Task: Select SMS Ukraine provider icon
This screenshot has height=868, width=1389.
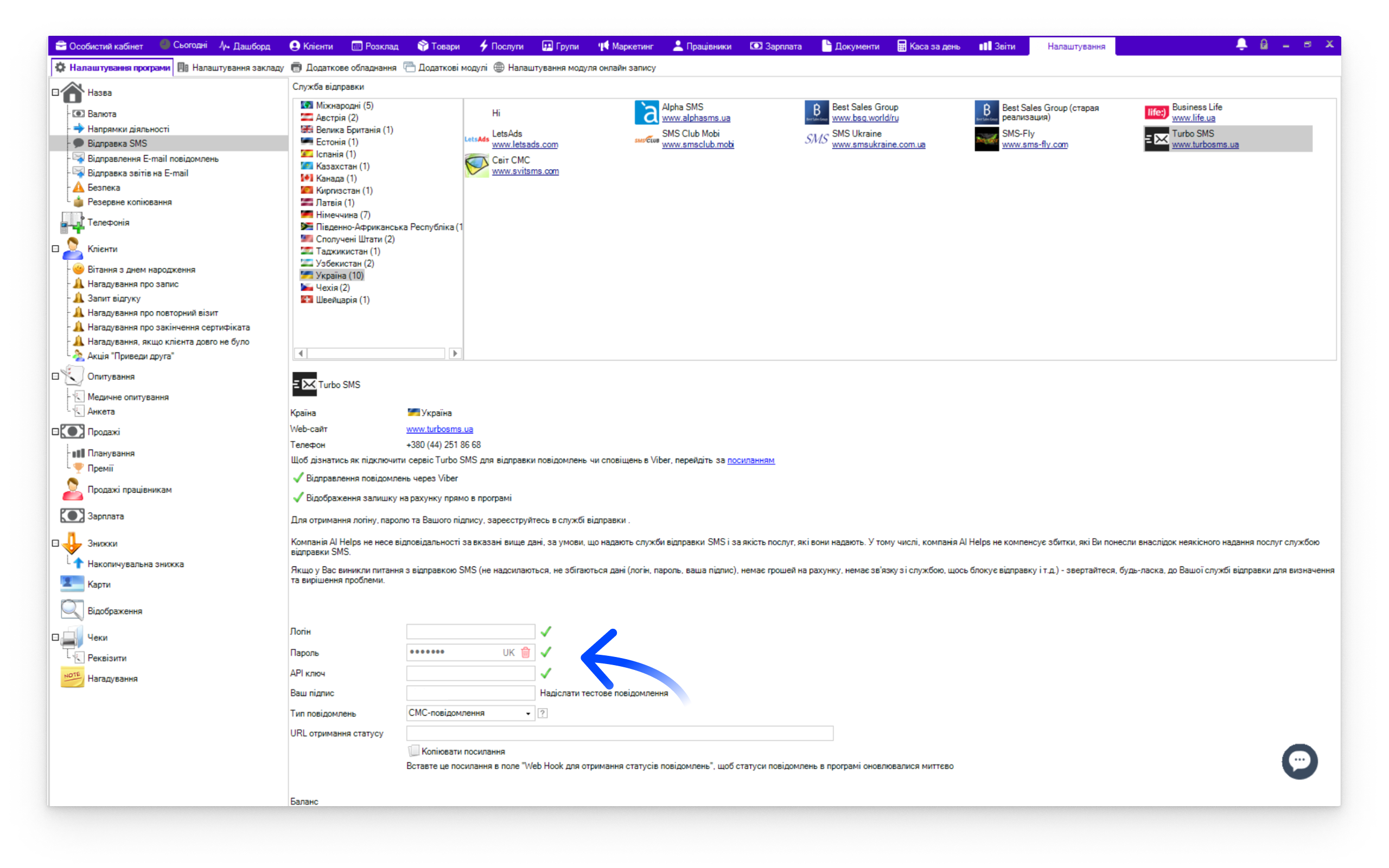Action: pos(816,139)
